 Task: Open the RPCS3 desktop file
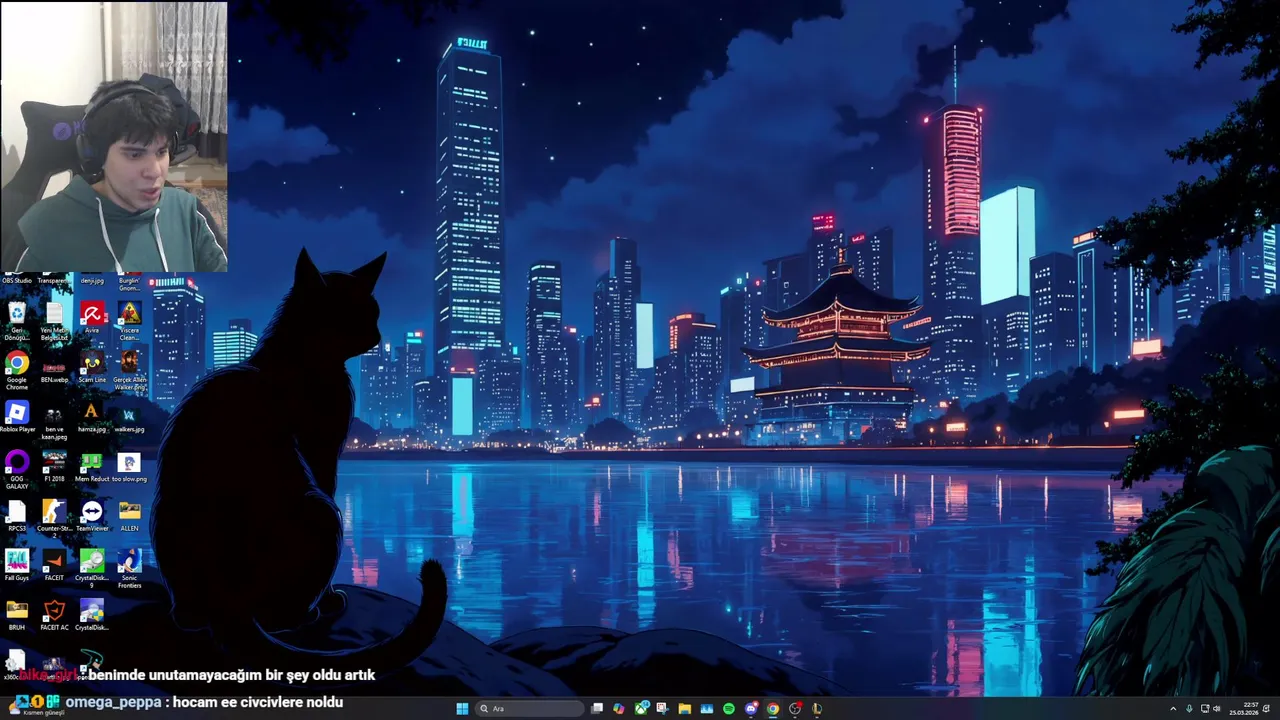click(17, 516)
